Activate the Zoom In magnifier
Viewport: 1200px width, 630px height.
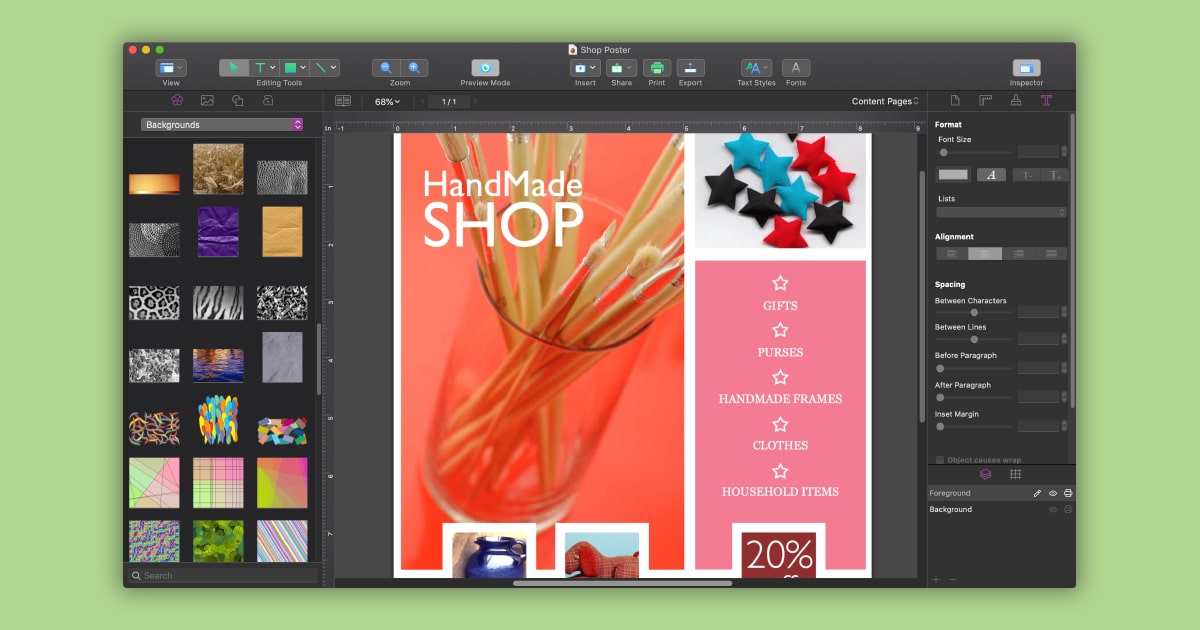click(413, 67)
